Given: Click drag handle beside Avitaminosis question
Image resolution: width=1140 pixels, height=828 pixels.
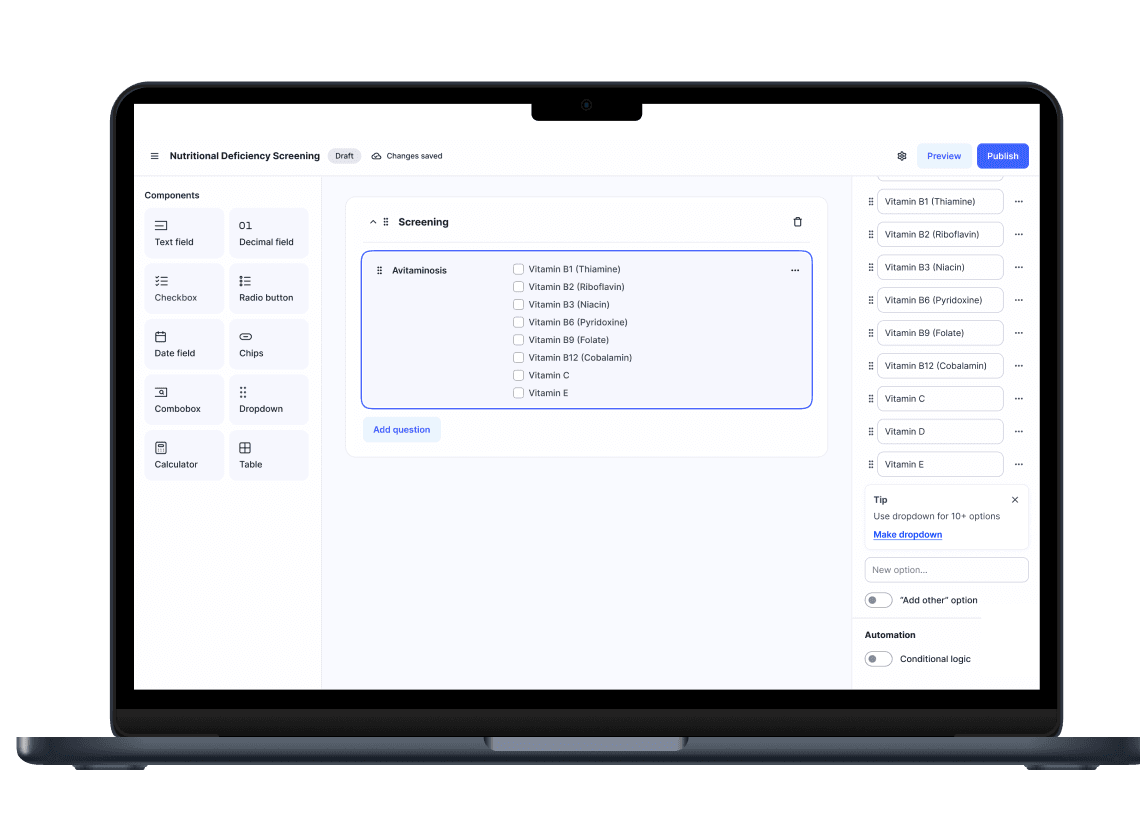Looking at the screenshot, I should click(x=379, y=270).
